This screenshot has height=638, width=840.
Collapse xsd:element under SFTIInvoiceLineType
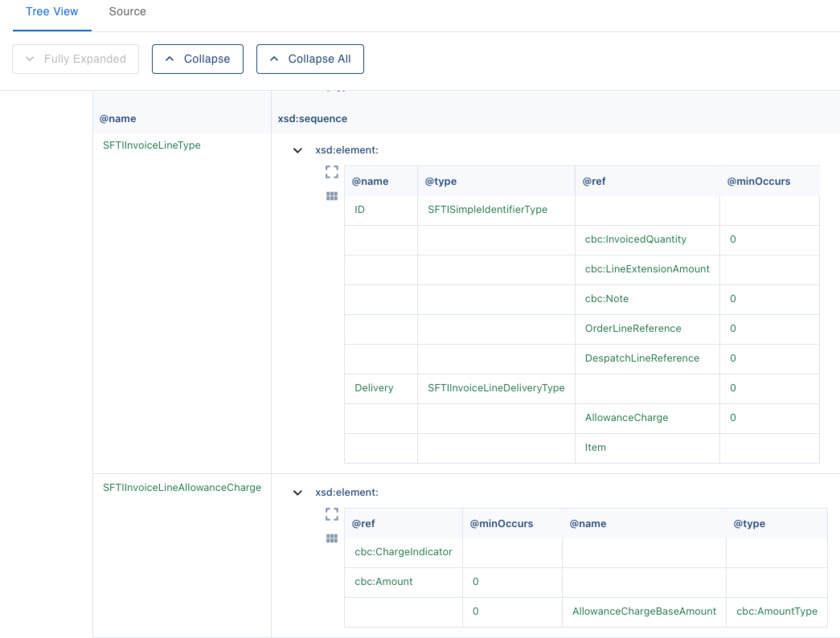(x=297, y=150)
